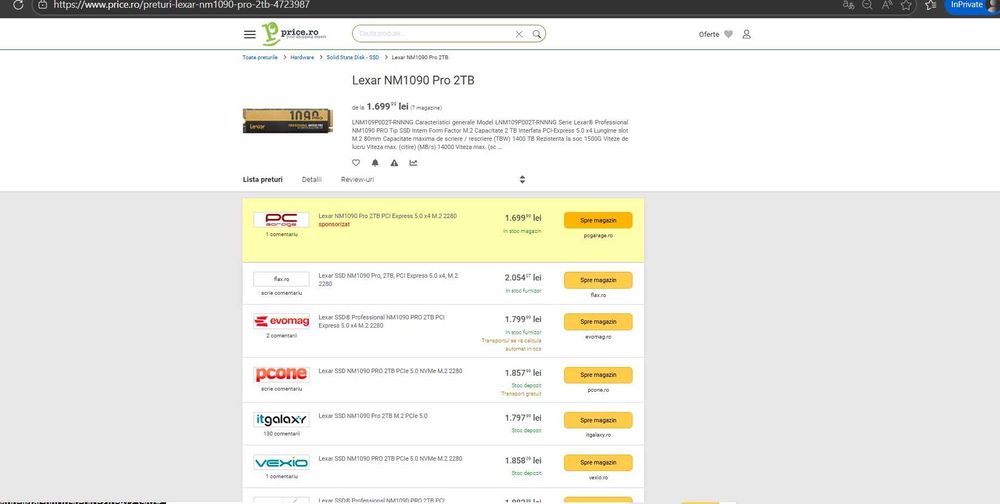This screenshot has width=1000, height=504.
Task: Go to Hardware breadcrumb
Action: (302, 57)
